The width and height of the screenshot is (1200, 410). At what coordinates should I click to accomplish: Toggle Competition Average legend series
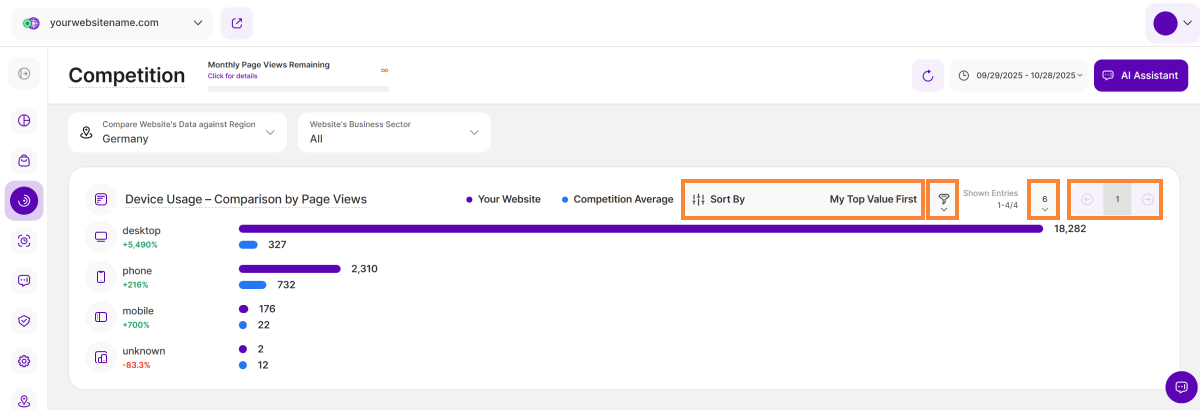coord(617,199)
